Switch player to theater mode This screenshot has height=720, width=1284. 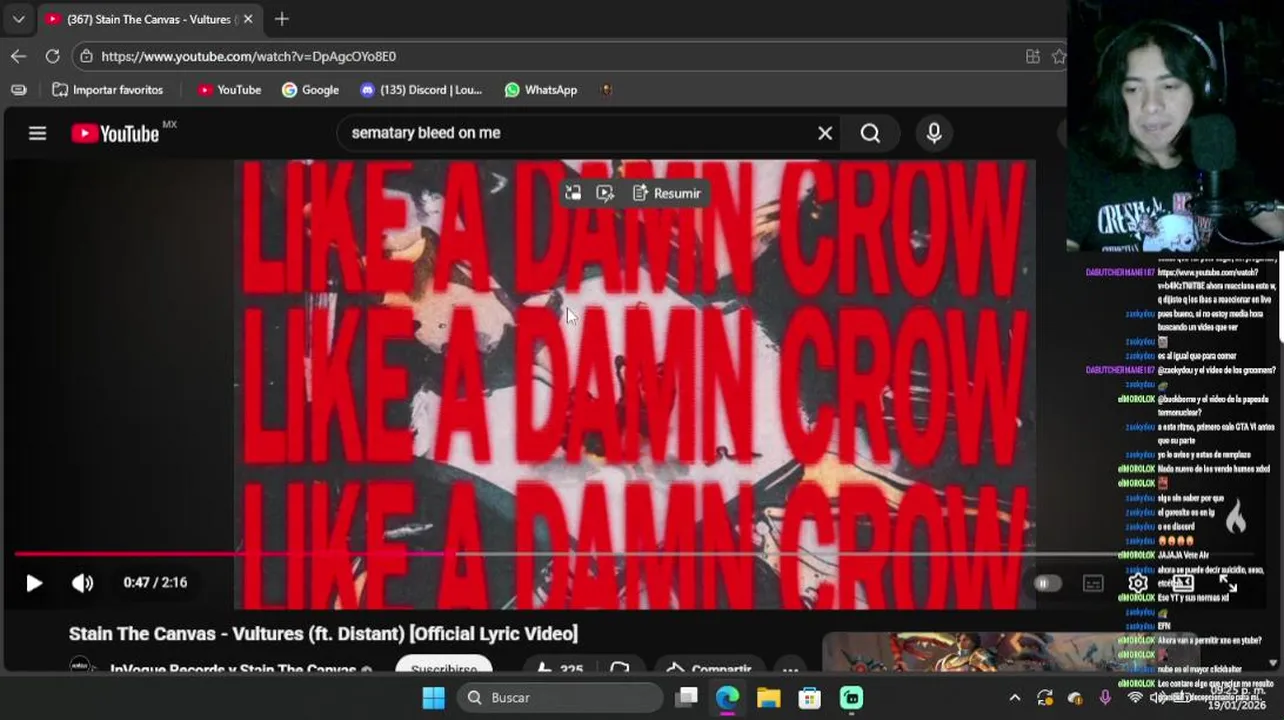tap(1183, 584)
